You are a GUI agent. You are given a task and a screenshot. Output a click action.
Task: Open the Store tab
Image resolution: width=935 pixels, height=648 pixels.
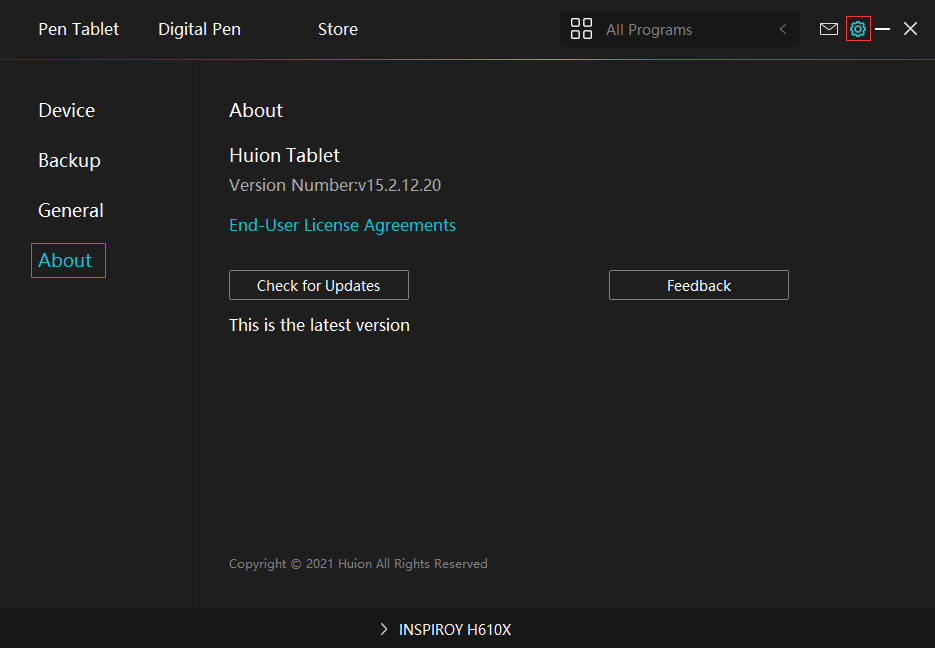(338, 30)
